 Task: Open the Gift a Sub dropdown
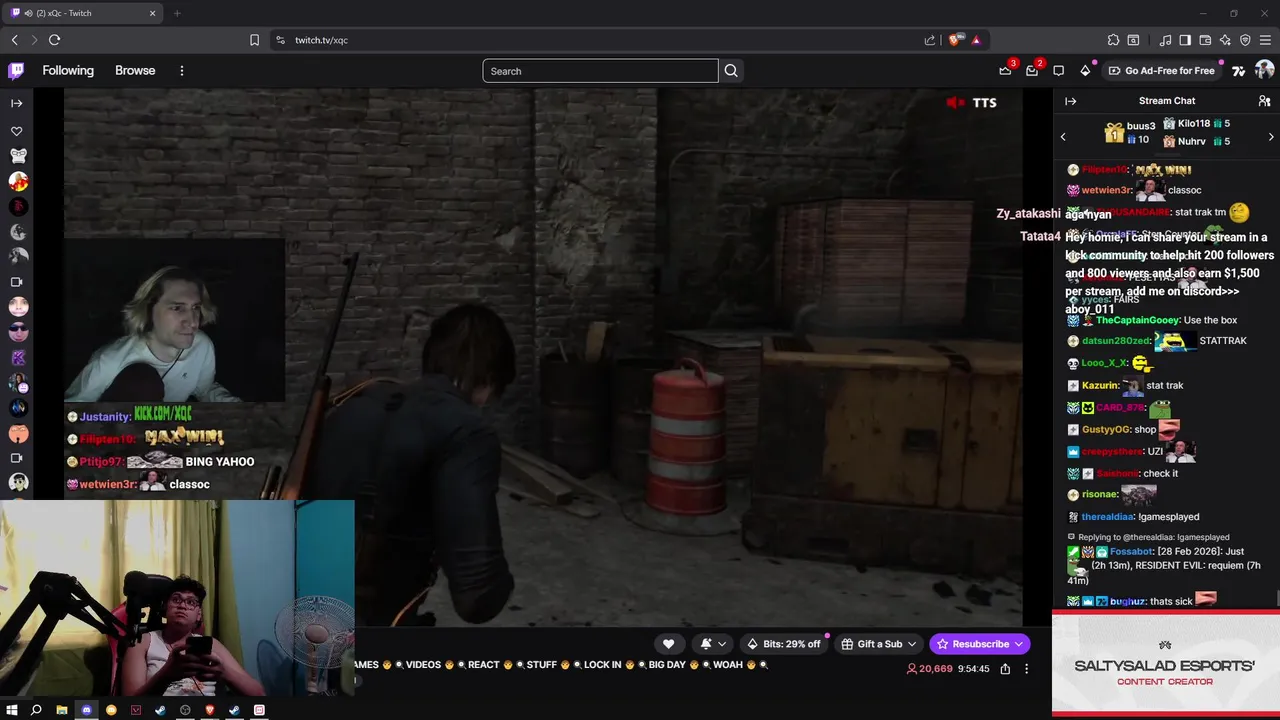(879, 644)
